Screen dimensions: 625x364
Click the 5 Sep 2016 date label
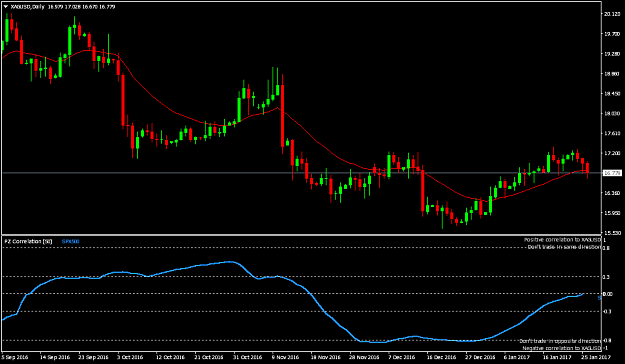coord(16,357)
